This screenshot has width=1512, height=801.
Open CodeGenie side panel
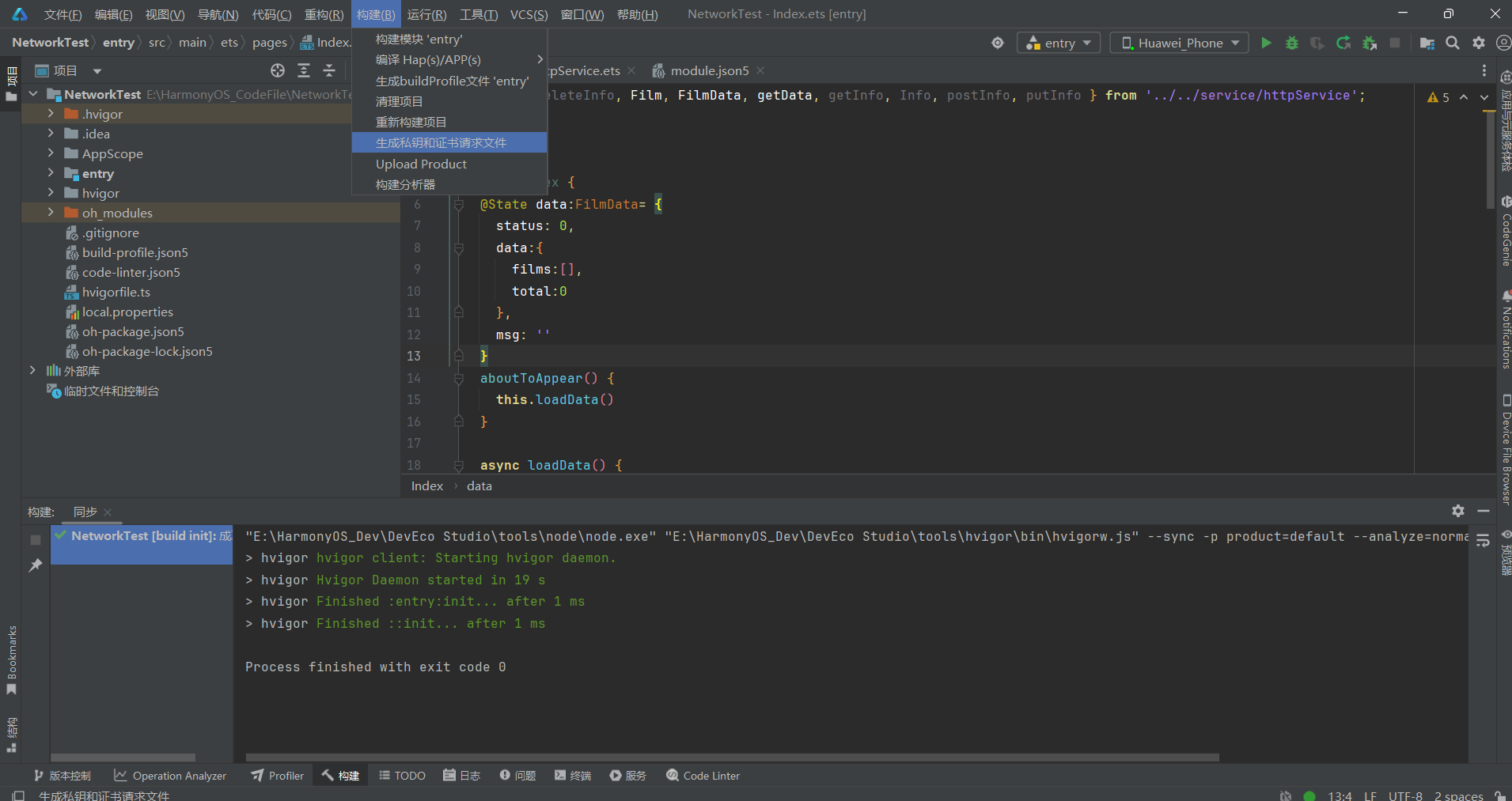coord(1506,231)
